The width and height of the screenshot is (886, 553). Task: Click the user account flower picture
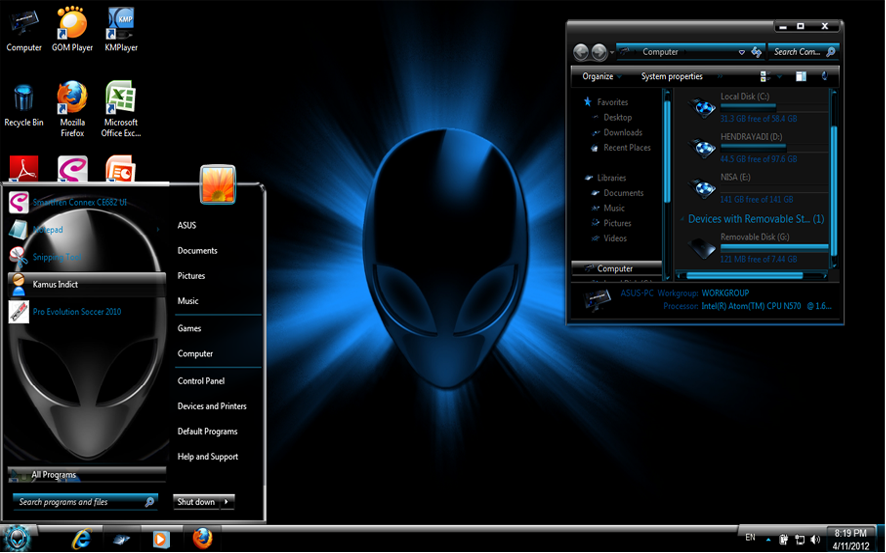pyautogui.click(x=218, y=184)
